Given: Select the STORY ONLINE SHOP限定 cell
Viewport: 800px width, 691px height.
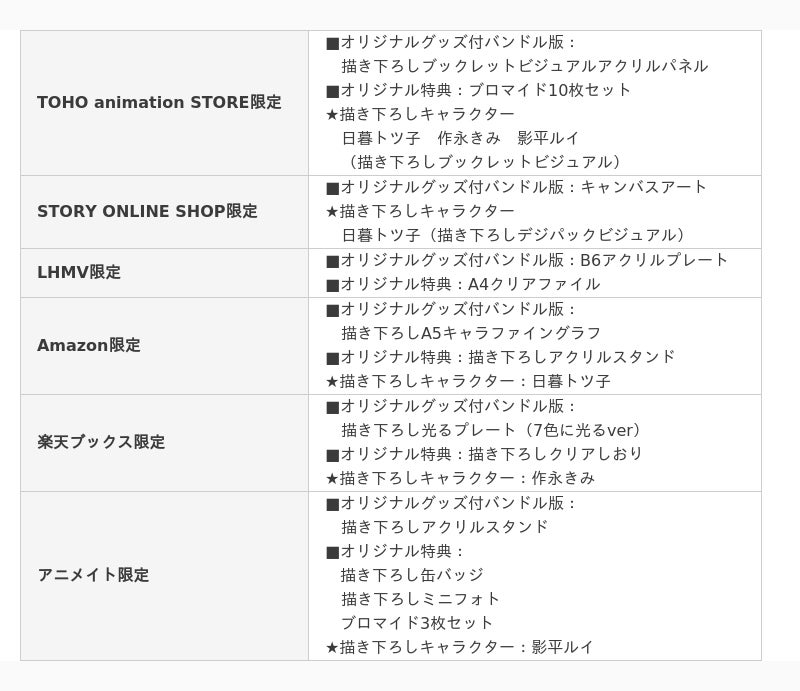Looking at the screenshot, I should (164, 212).
